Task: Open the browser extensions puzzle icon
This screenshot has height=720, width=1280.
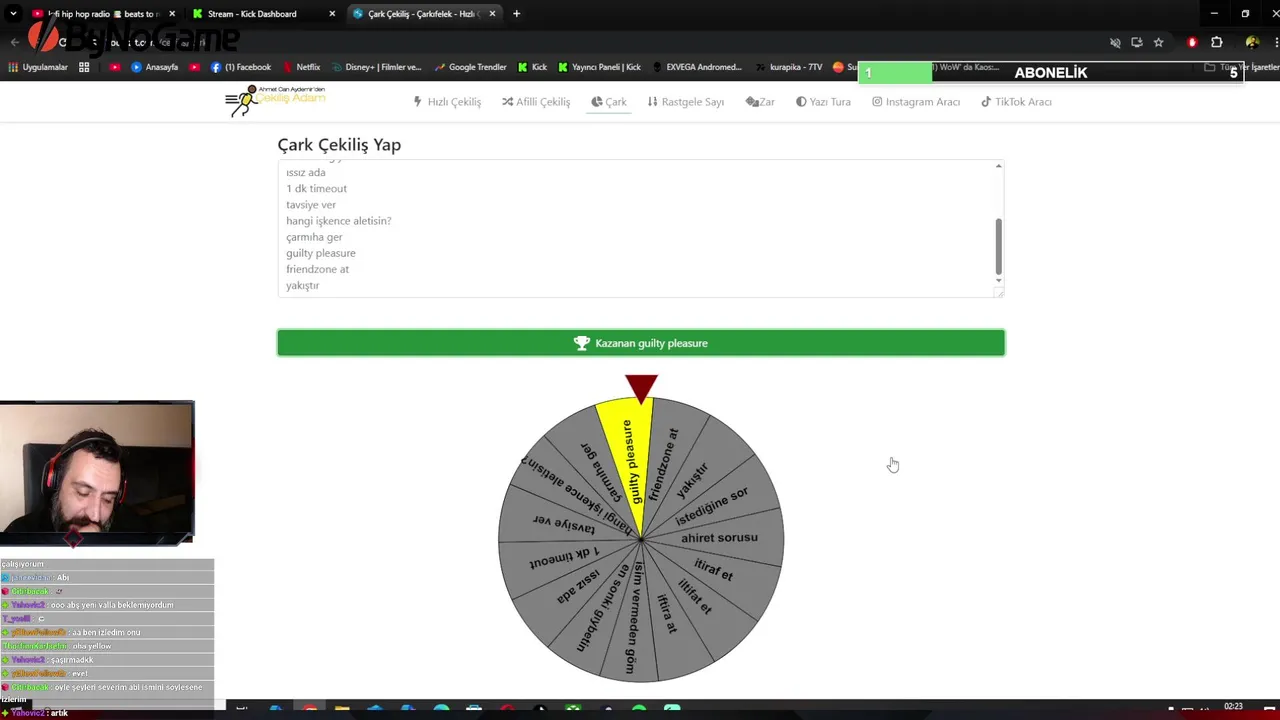Action: tap(1217, 42)
